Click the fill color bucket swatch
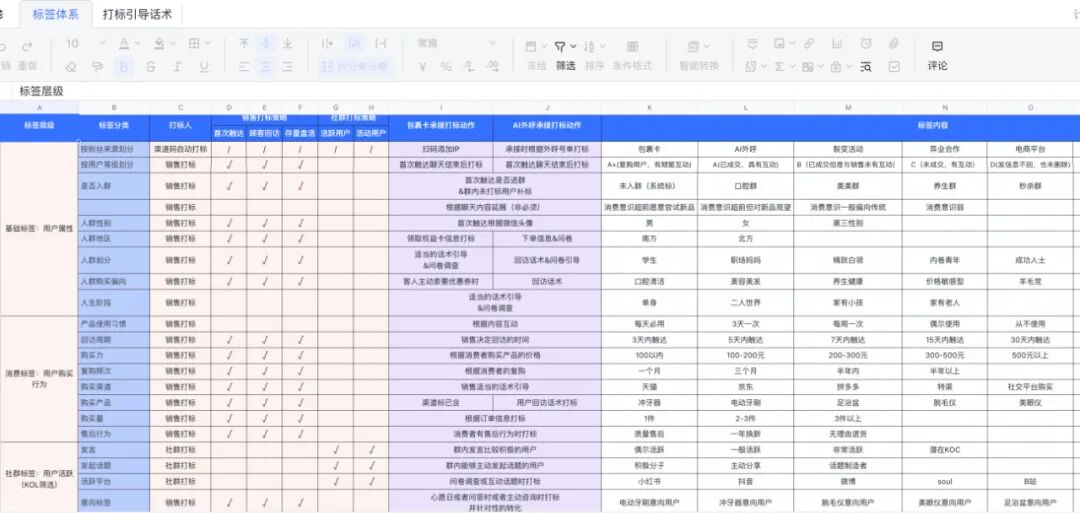 coord(159,43)
